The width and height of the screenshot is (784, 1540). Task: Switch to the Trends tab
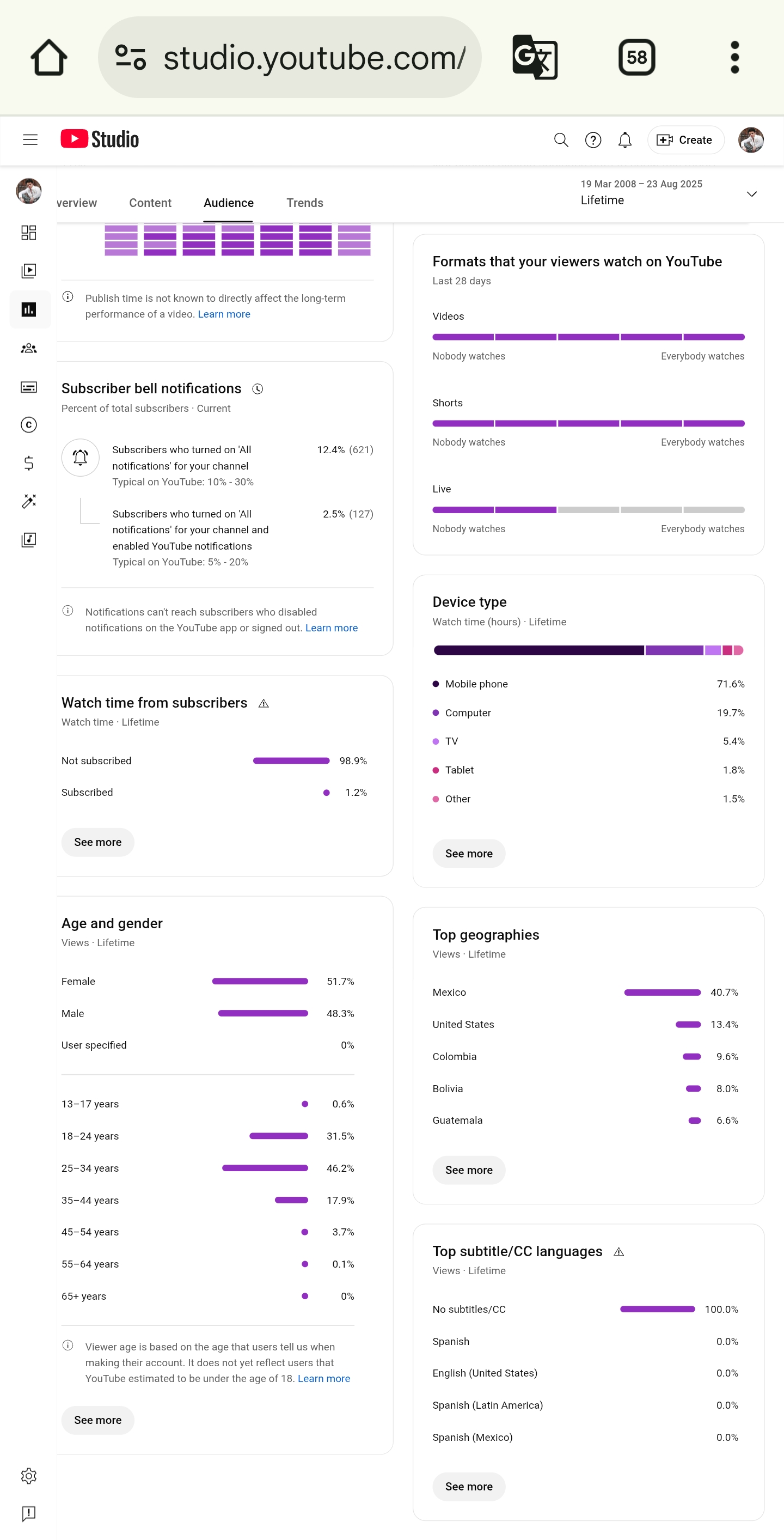pyautogui.click(x=305, y=203)
